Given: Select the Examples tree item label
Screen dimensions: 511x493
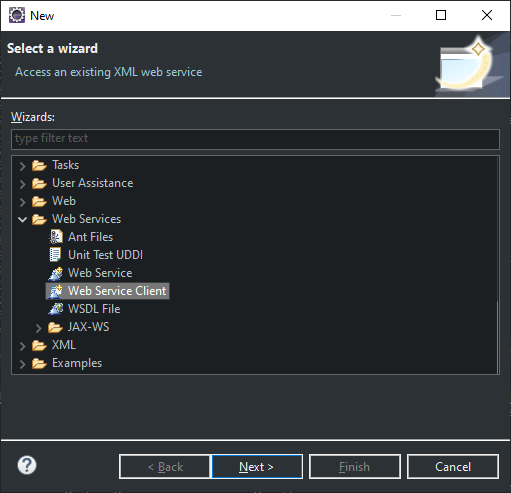Looking at the screenshot, I should (77, 363).
